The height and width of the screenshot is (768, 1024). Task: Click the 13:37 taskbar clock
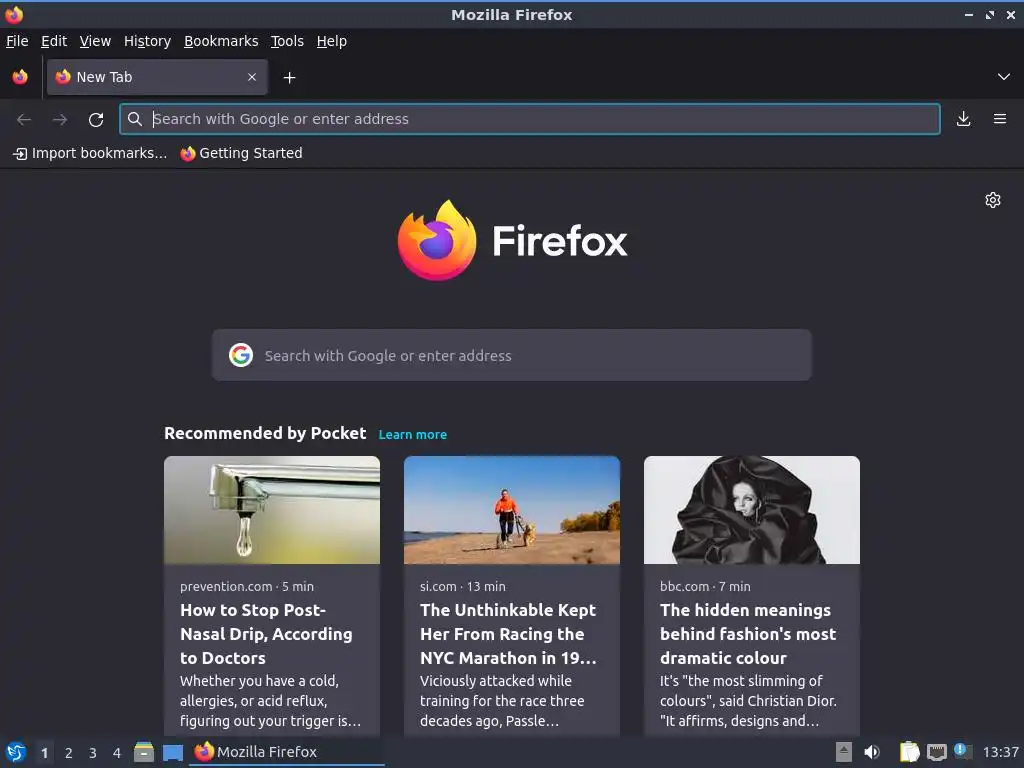1000,752
